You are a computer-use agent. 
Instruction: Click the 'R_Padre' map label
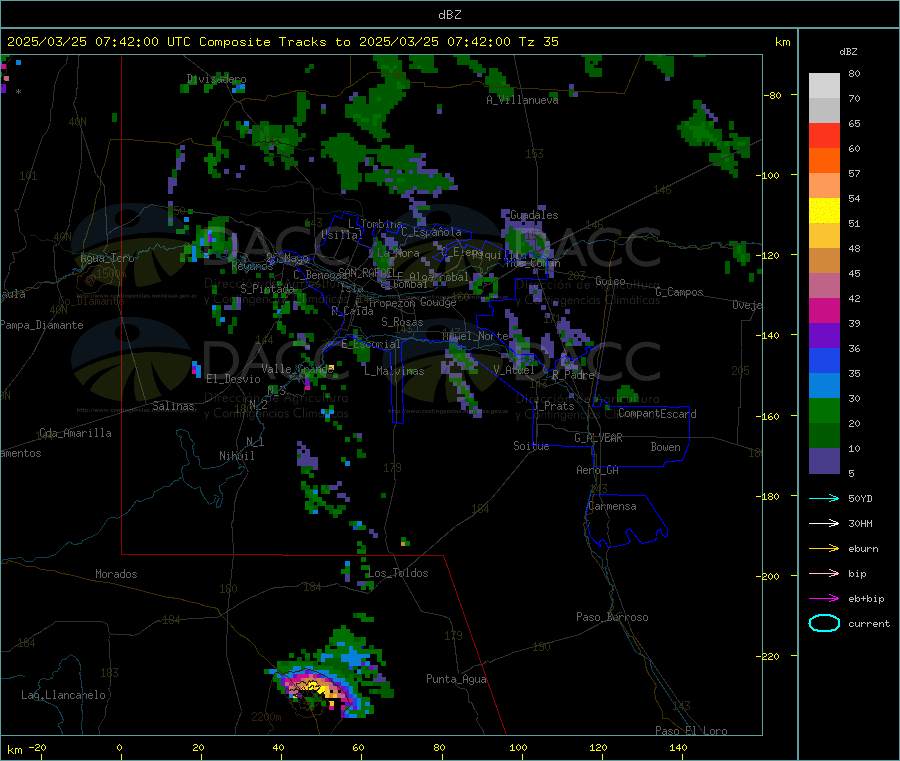point(573,375)
